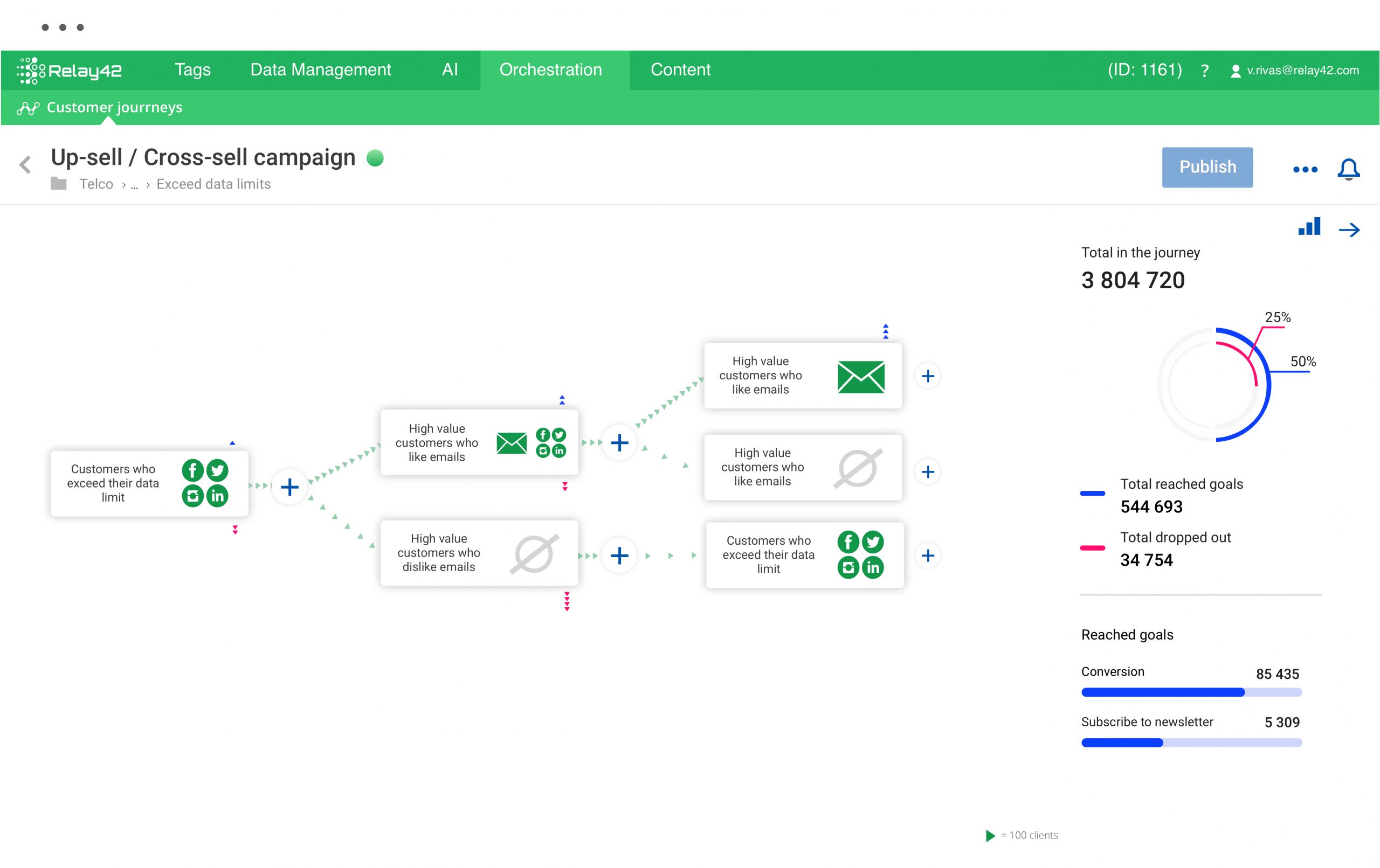Click the Publish button
This screenshot has height=868, width=1380.
[1207, 166]
